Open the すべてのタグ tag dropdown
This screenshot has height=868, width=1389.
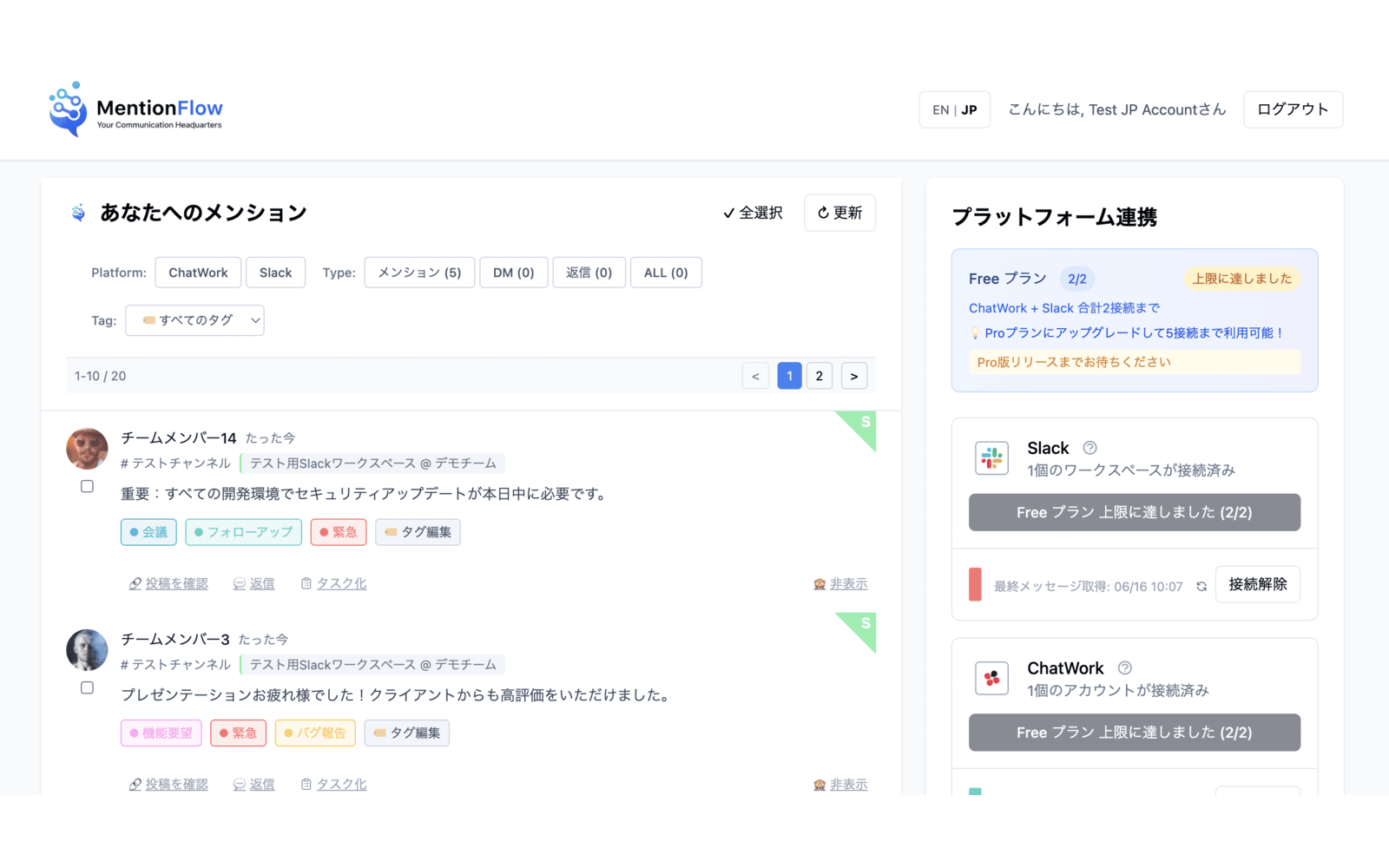point(194,320)
